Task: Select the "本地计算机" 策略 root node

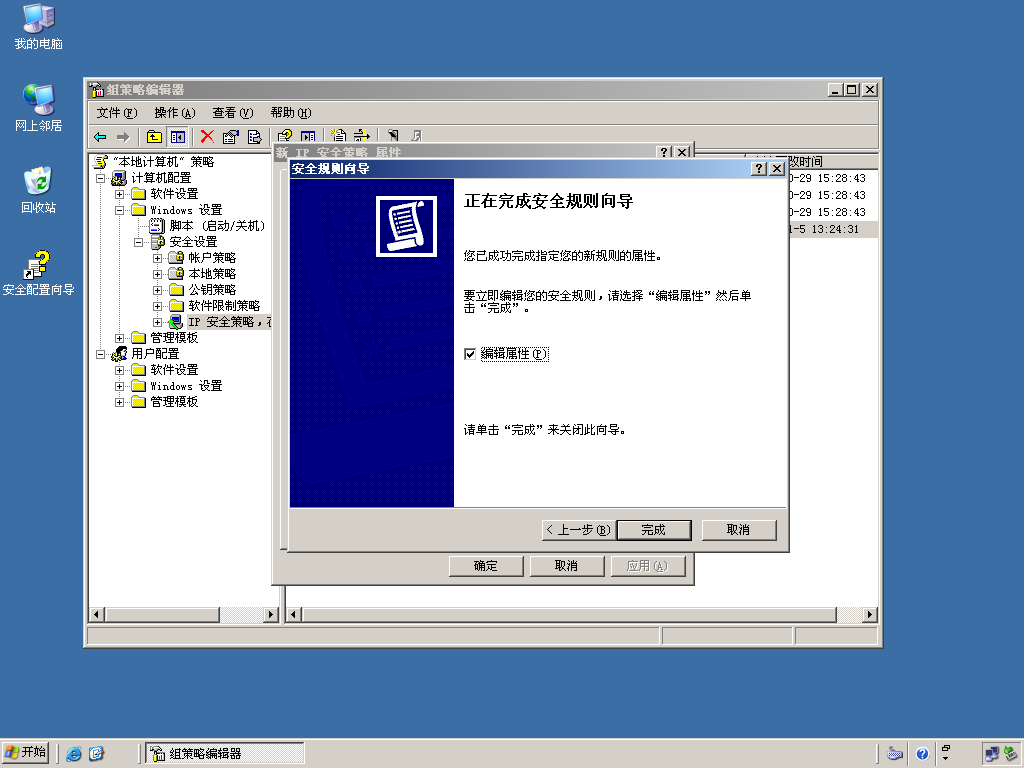Action: pos(163,162)
